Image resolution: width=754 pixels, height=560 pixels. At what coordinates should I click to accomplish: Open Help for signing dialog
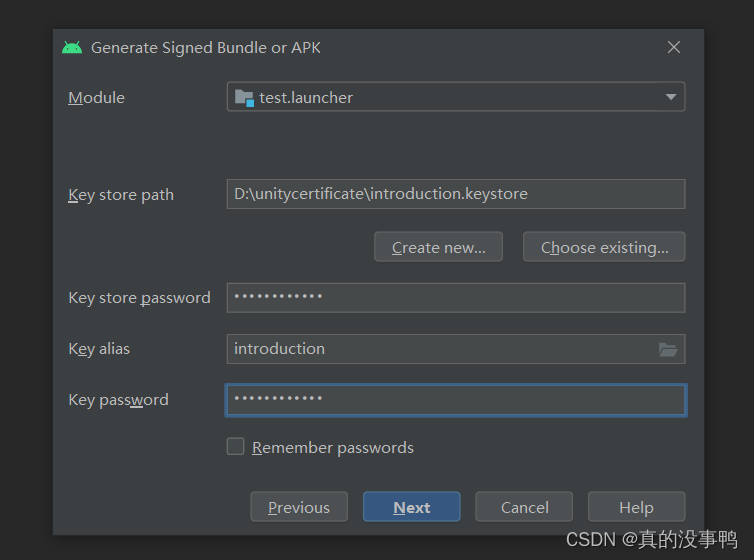click(x=637, y=507)
